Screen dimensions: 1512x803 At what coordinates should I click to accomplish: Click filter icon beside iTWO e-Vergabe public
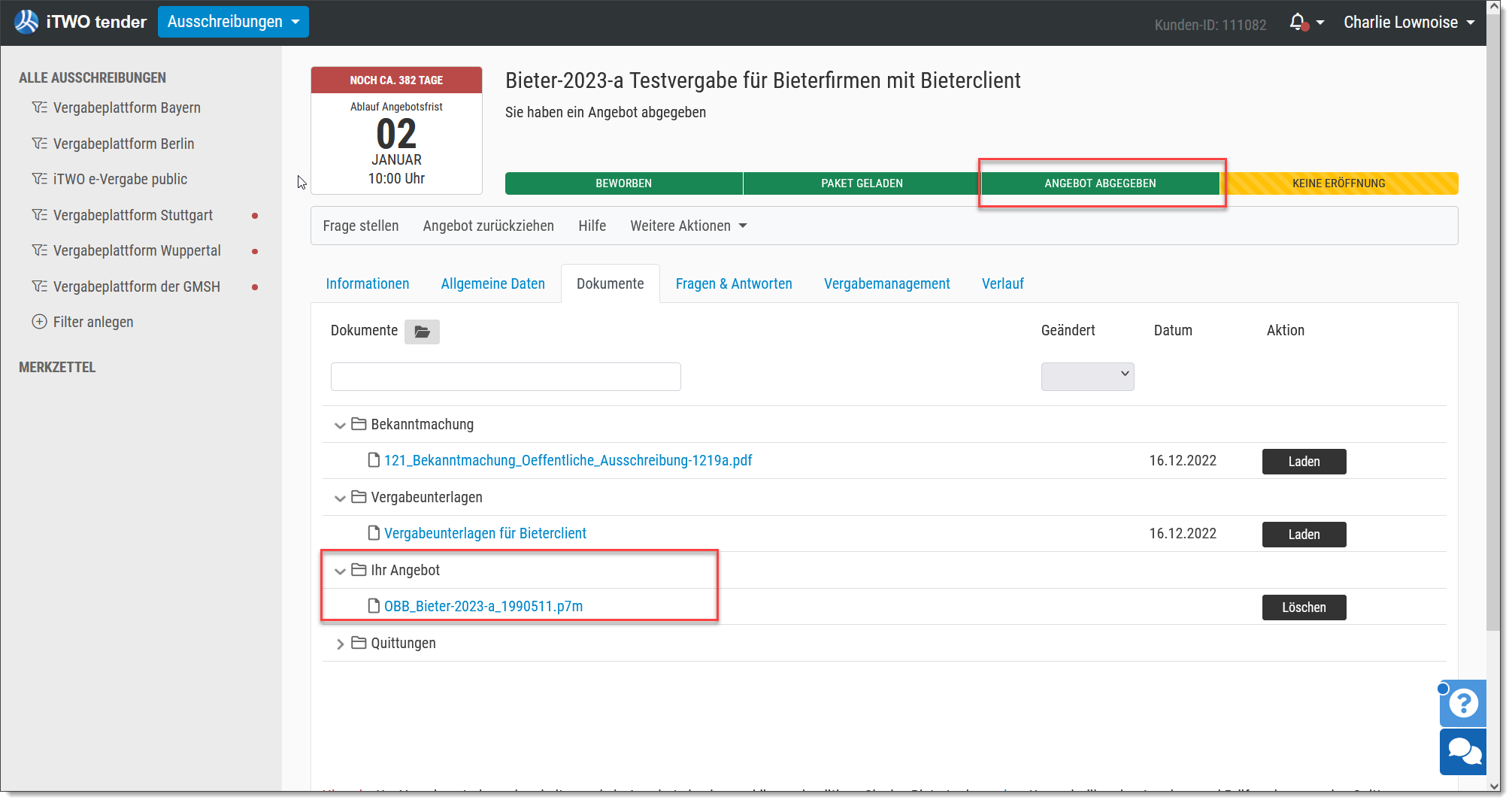[x=40, y=179]
